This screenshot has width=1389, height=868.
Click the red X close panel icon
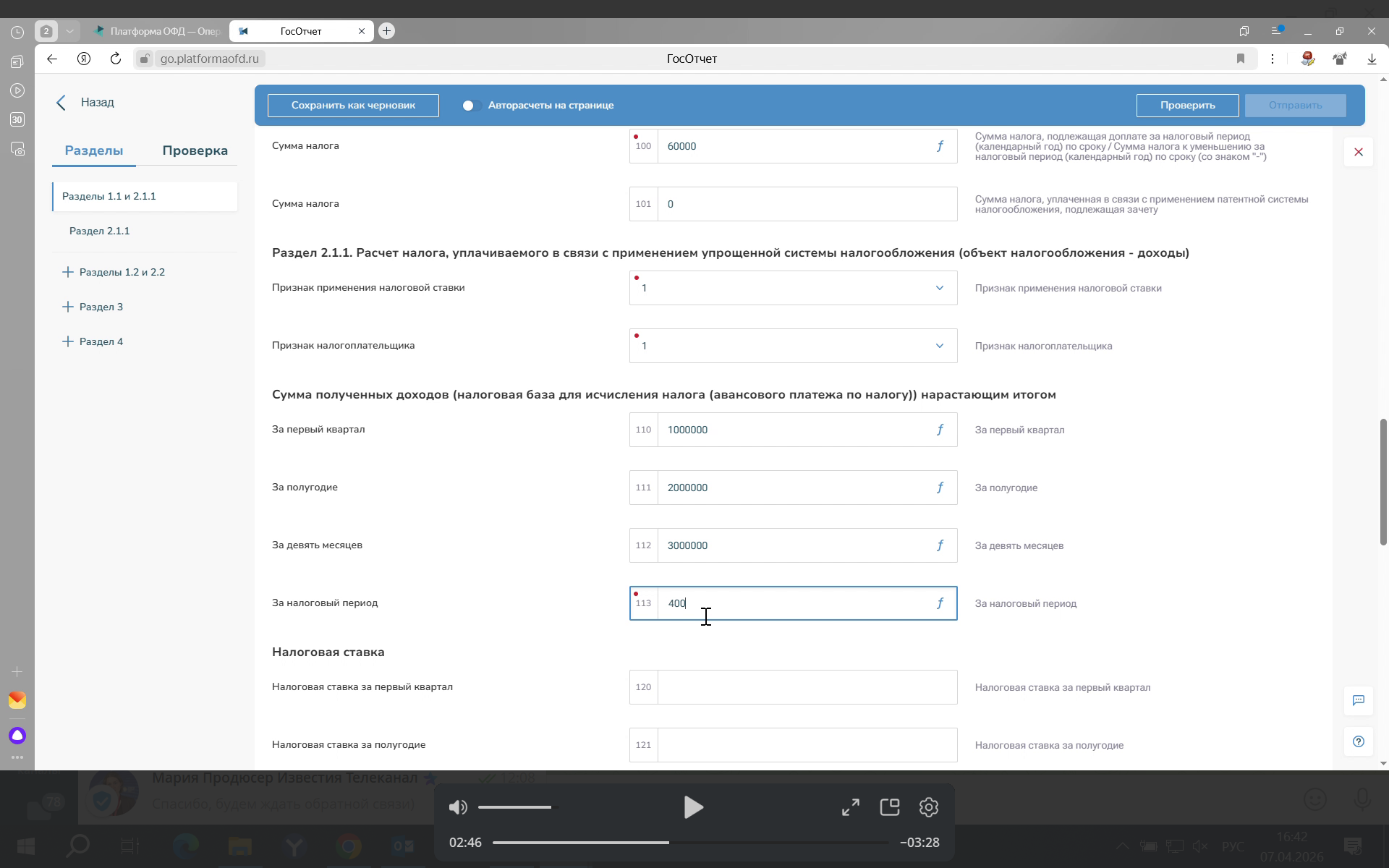tap(1358, 152)
